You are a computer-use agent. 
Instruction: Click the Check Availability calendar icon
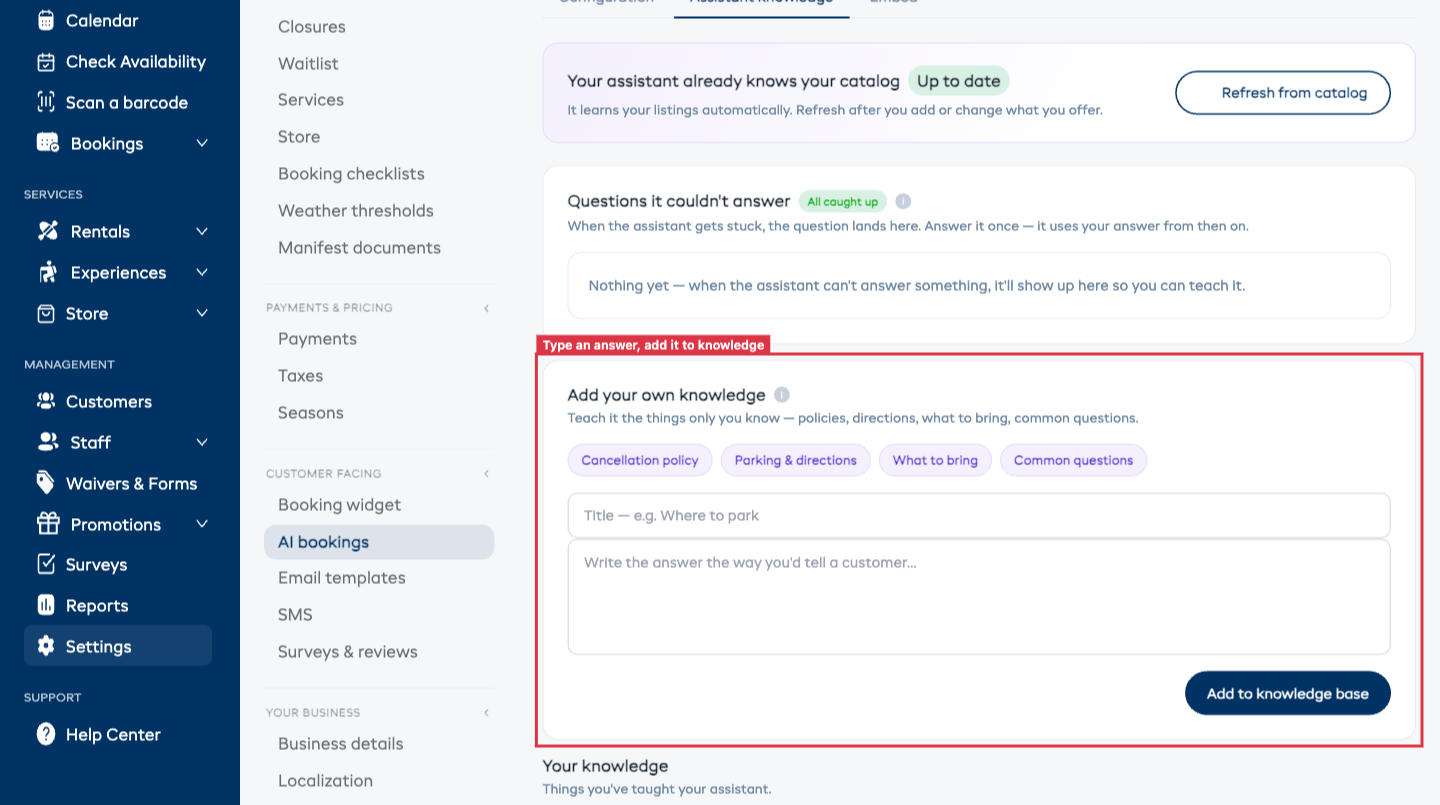point(46,62)
